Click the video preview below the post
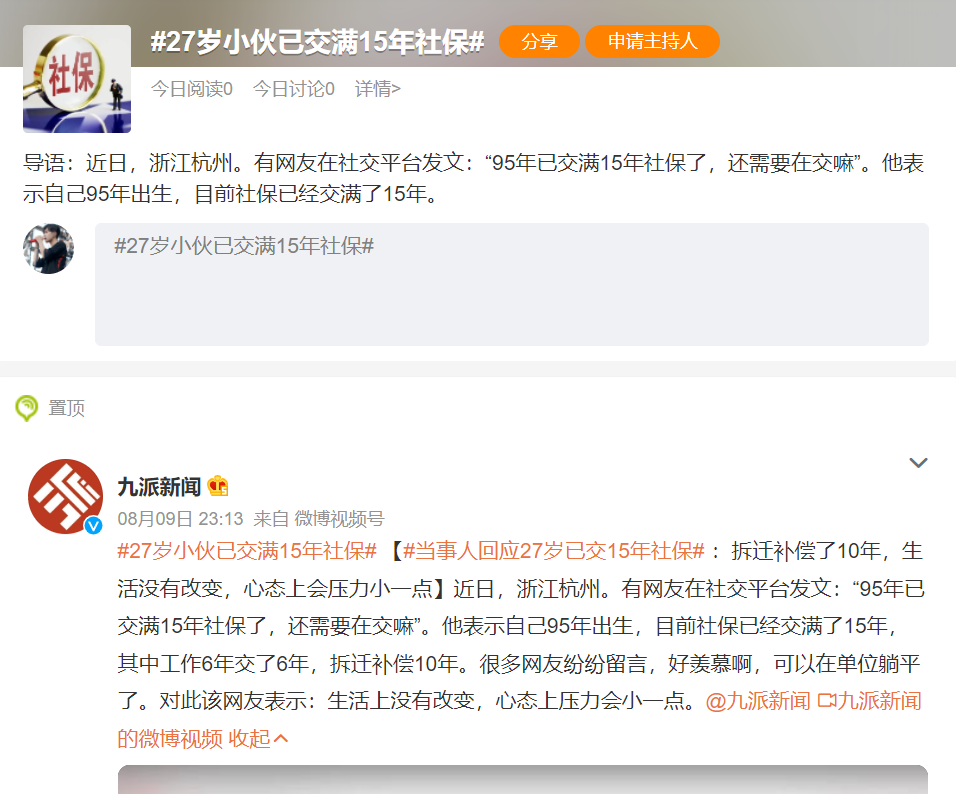This screenshot has height=794, width=956. click(522, 780)
